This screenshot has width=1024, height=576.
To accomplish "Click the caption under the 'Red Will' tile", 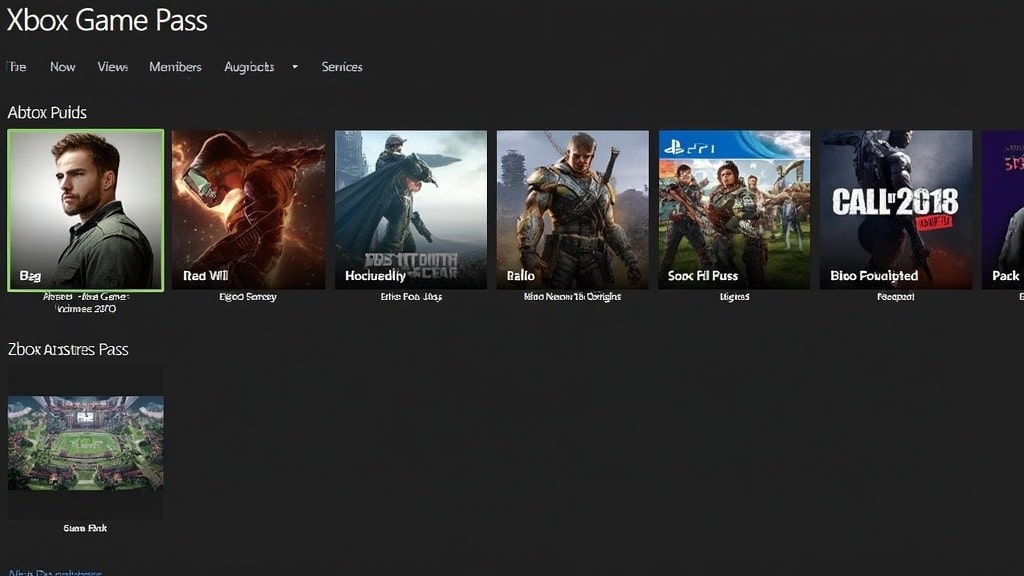I will (248, 296).
